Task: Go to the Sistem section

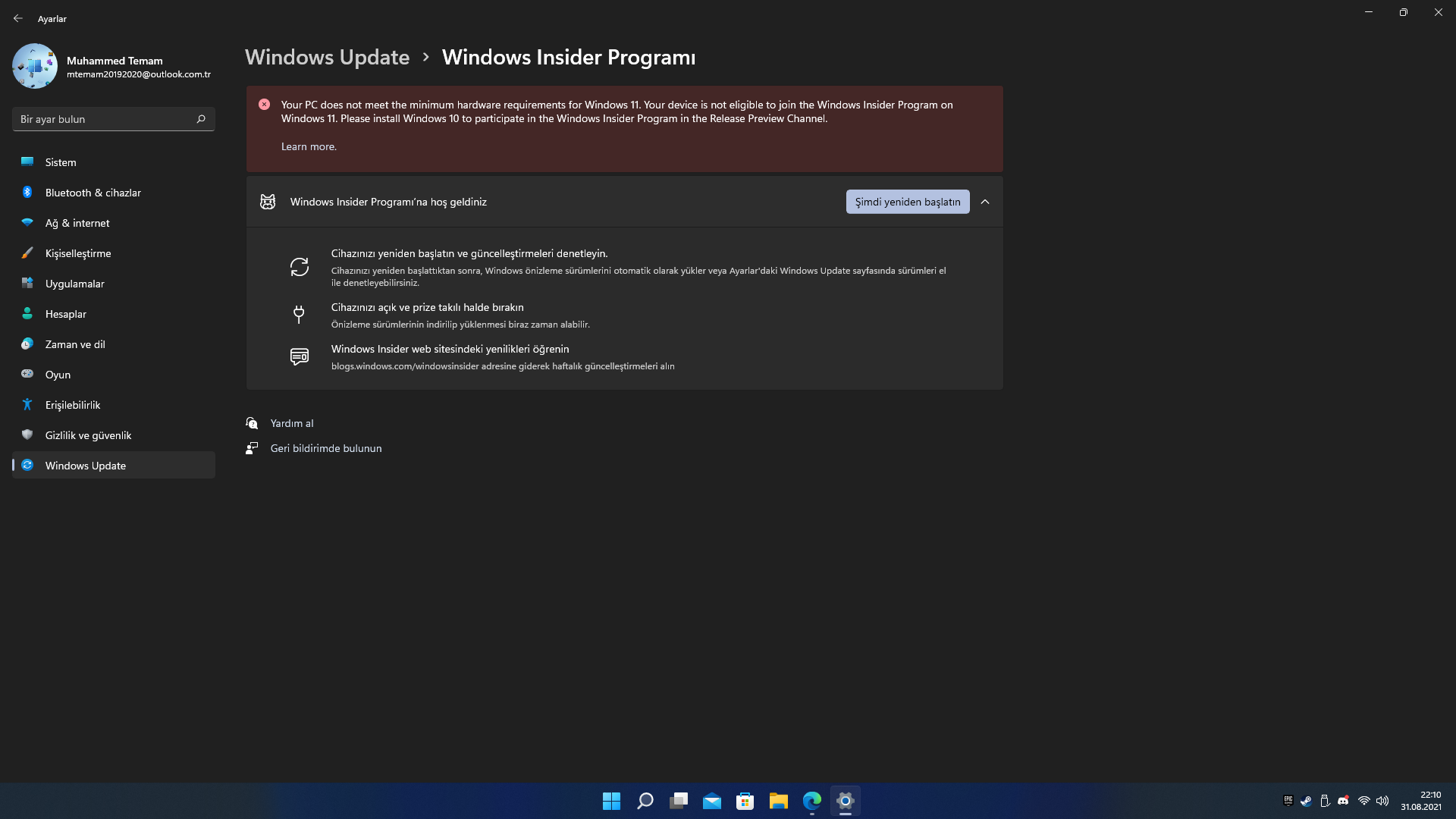Action: tap(61, 162)
